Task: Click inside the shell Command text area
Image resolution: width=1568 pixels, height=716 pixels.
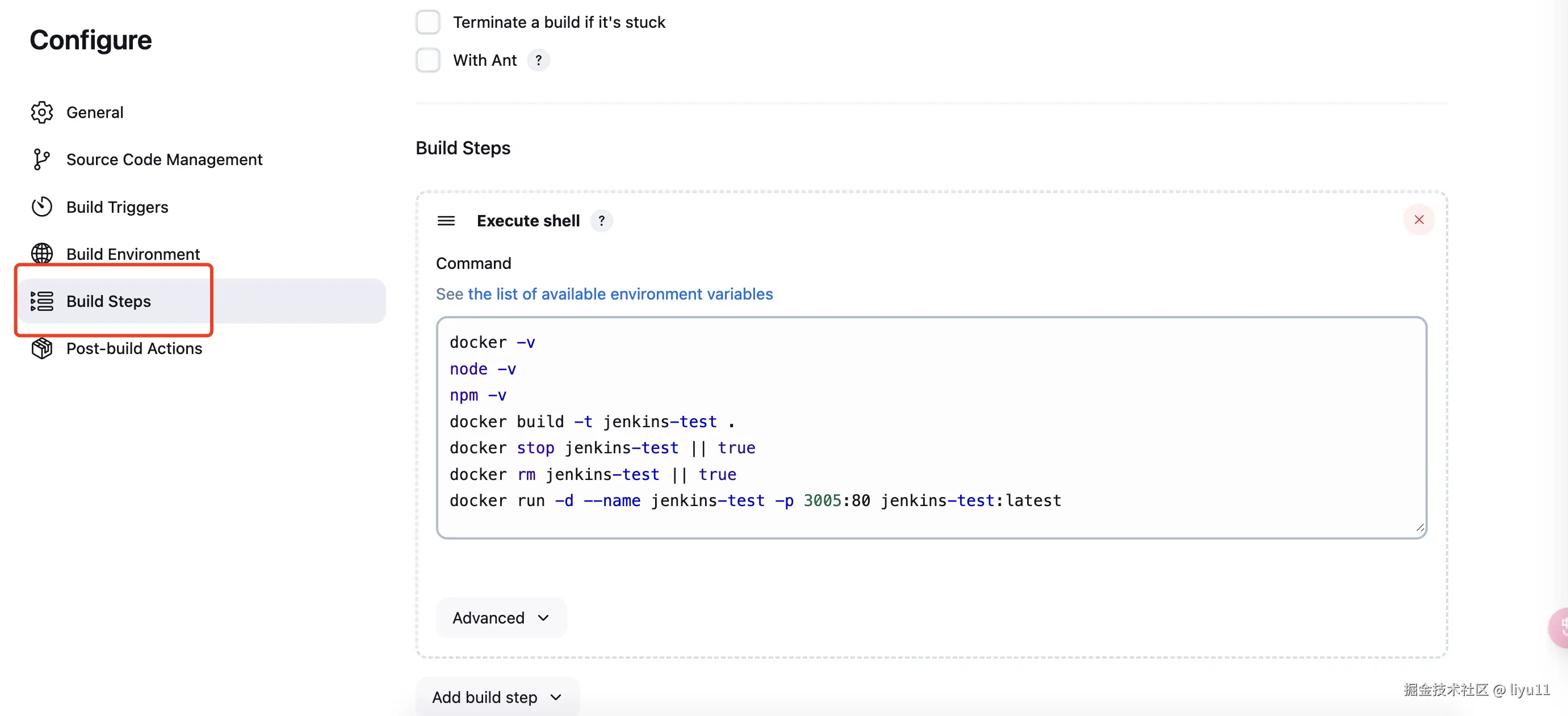Action: [x=930, y=427]
